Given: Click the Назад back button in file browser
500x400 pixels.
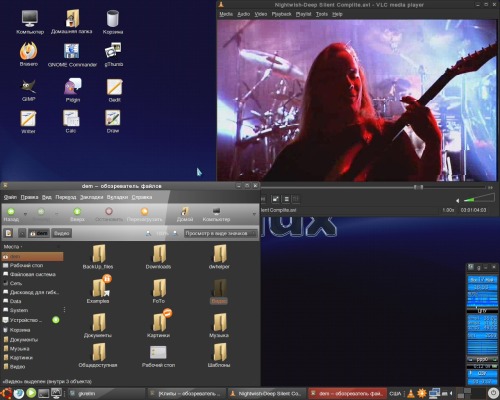Looking at the screenshot, I should 11,214.
